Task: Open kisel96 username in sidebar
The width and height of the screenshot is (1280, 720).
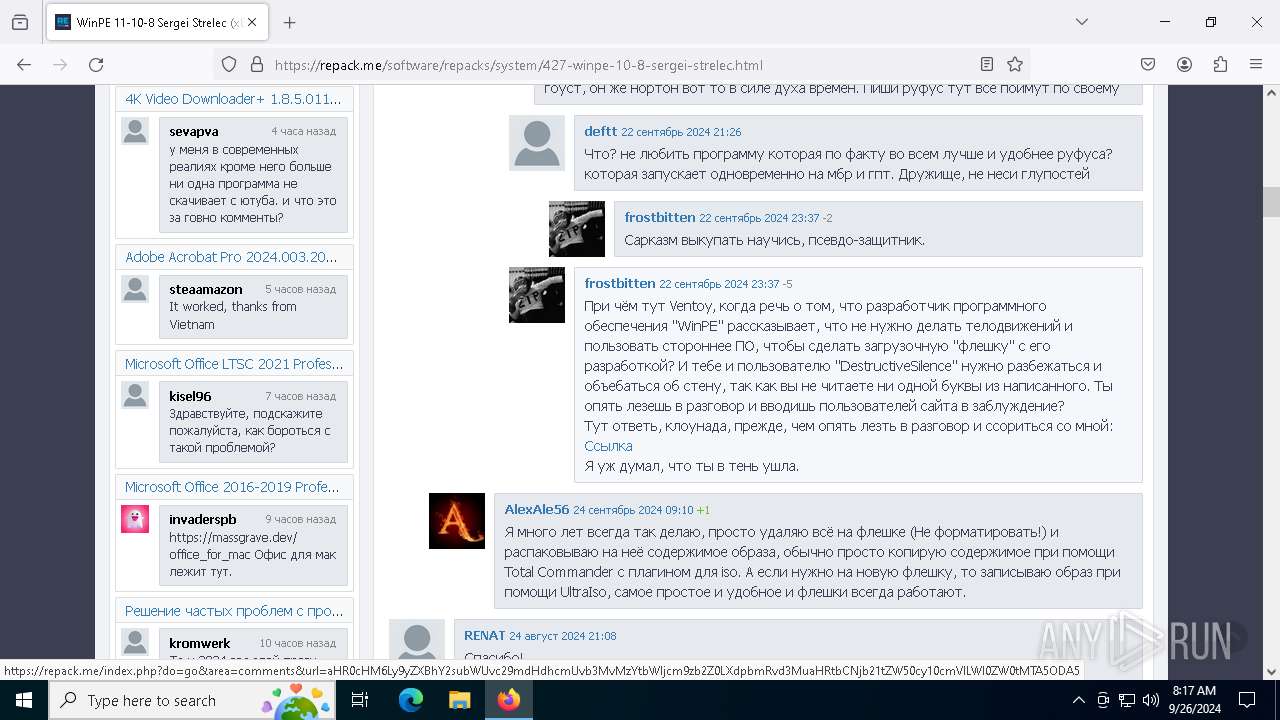Action: tap(190, 396)
